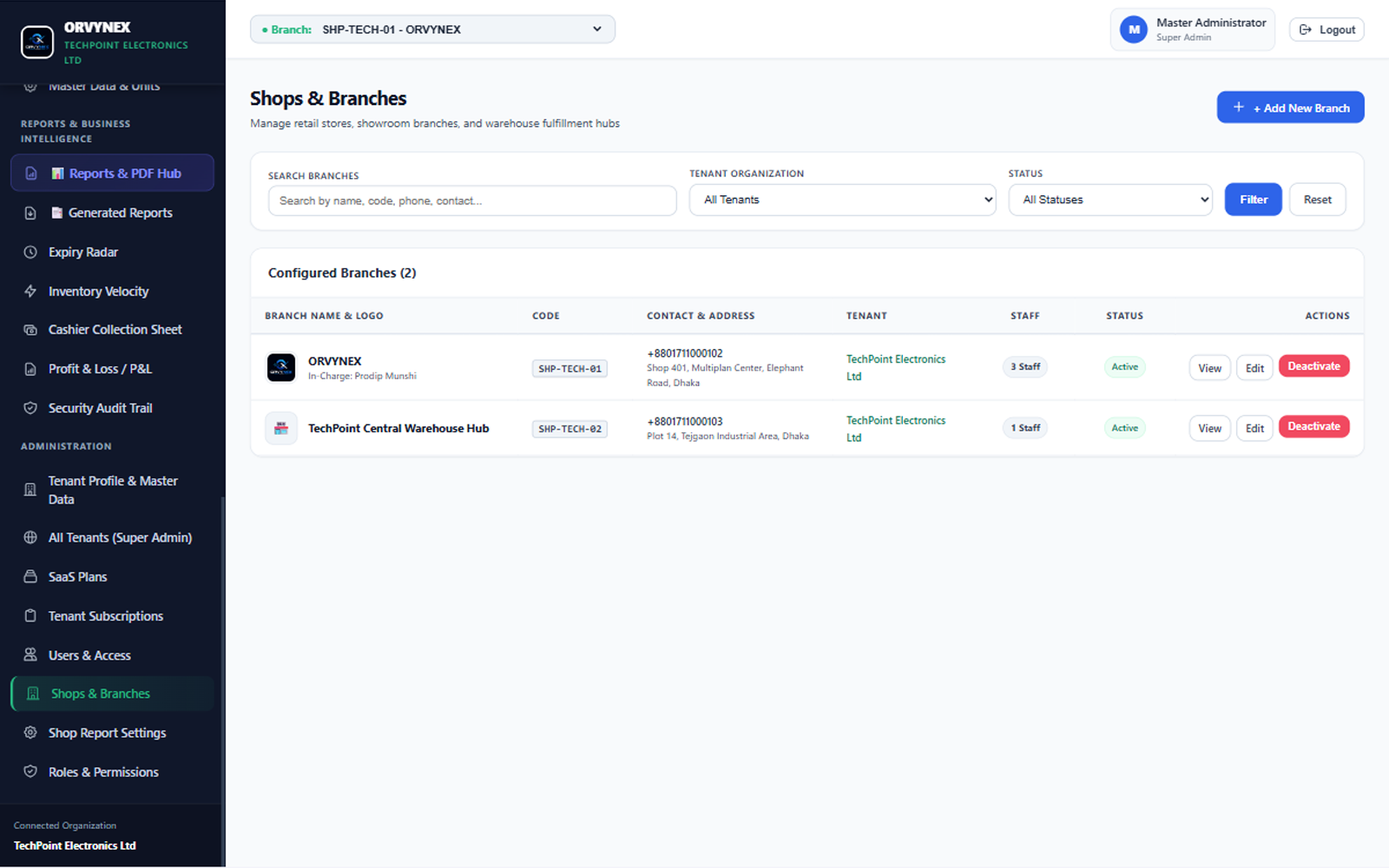The image size is (1389, 868).
Task: Click the All Tenants globe icon
Action: coord(30,537)
